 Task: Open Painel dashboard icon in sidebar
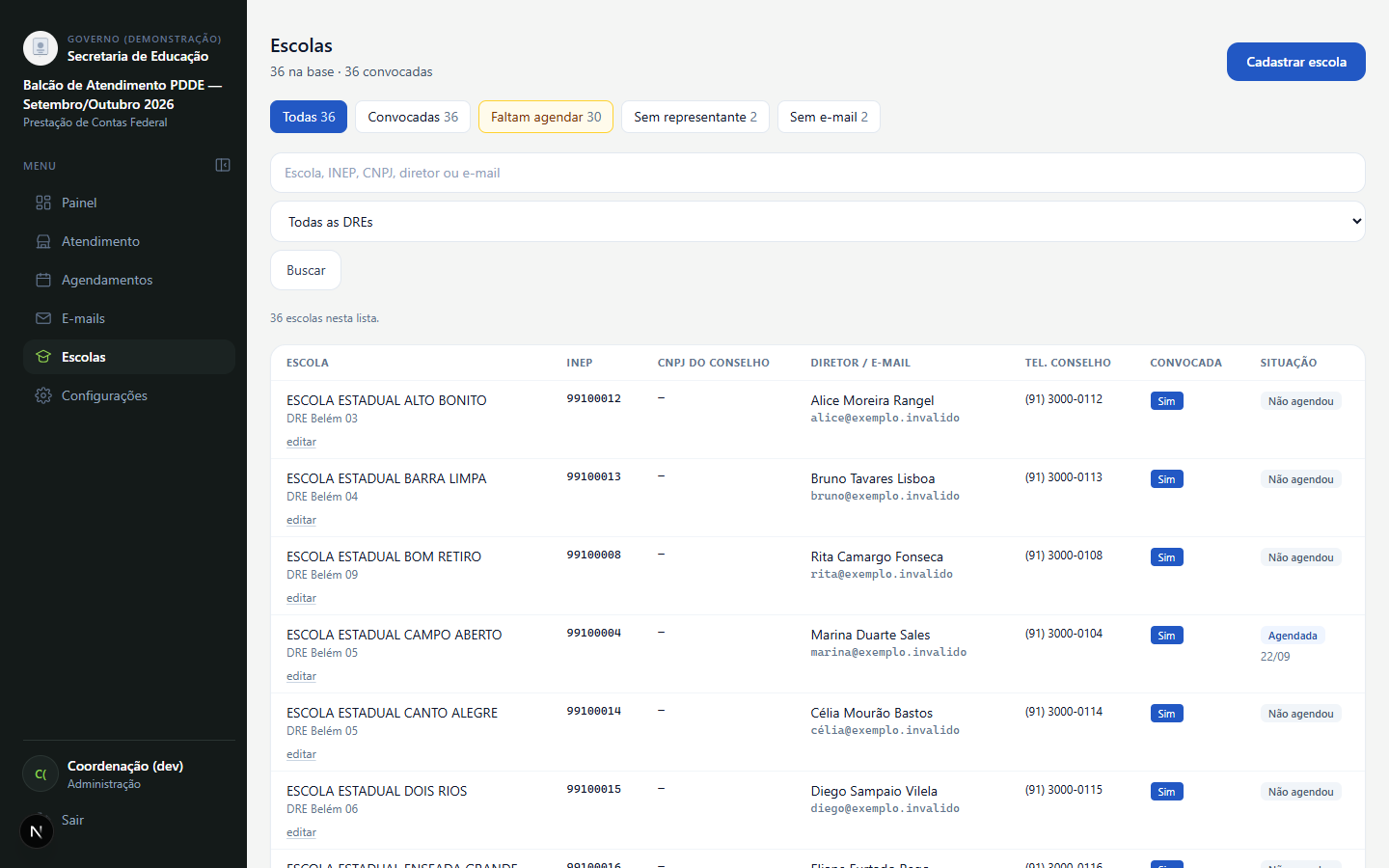click(43, 203)
